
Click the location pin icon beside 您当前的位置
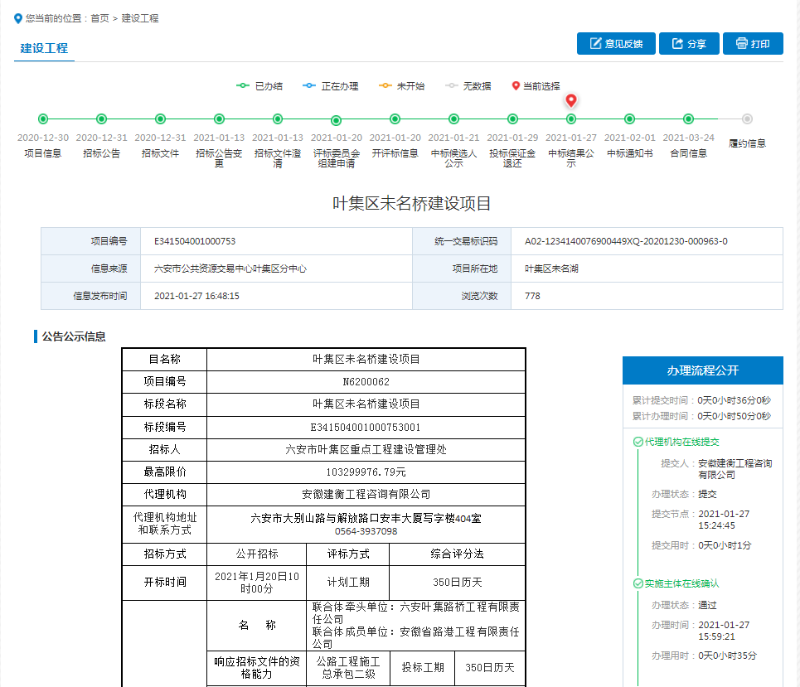pos(18,18)
